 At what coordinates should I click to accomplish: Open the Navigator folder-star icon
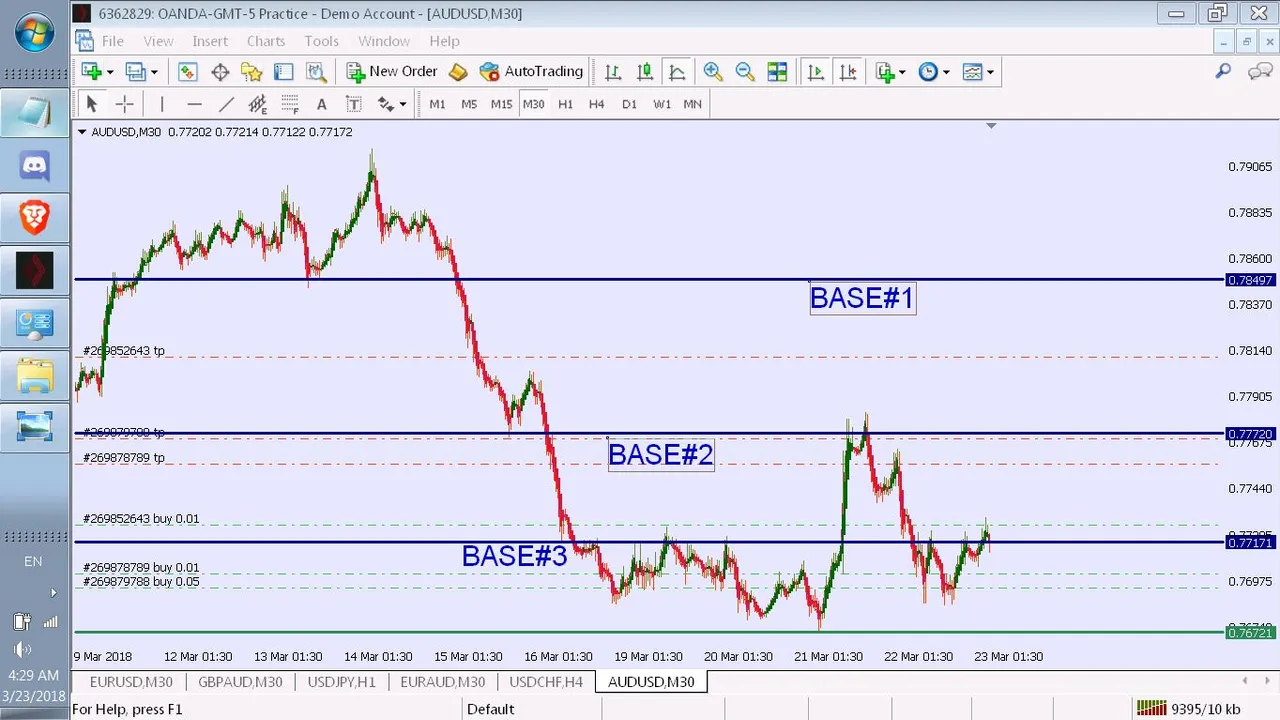pyautogui.click(x=251, y=71)
